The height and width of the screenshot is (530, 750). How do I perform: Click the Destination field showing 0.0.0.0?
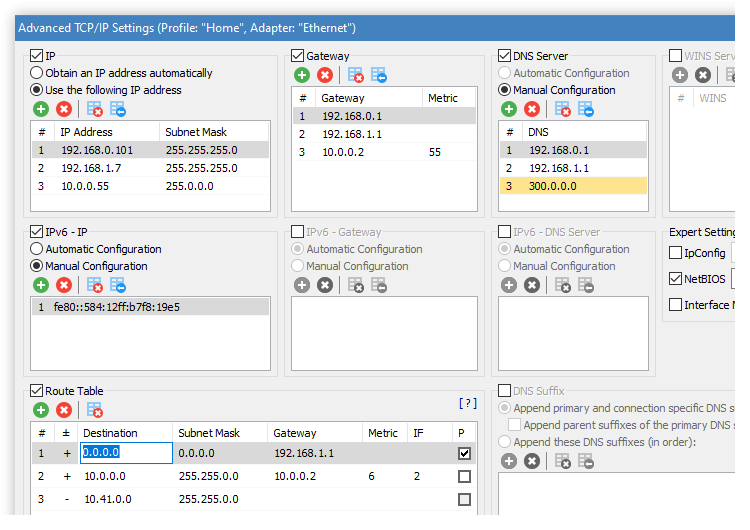pyautogui.click(x=126, y=453)
